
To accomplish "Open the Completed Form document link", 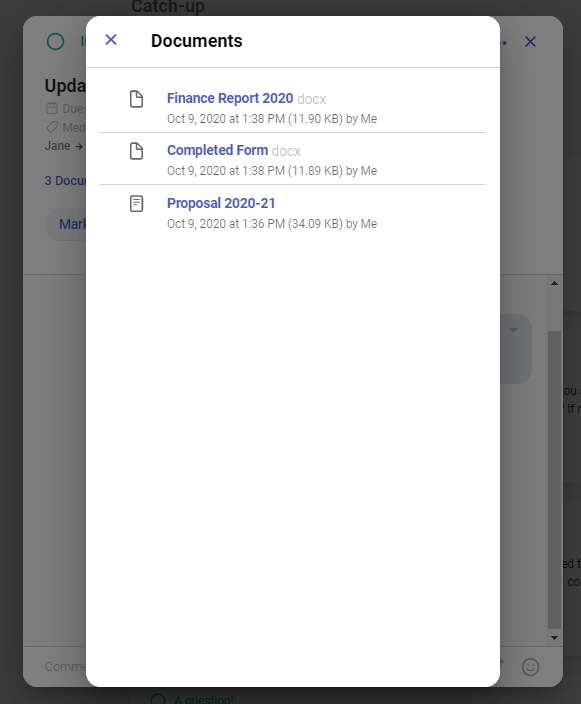I will (x=217, y=150).
